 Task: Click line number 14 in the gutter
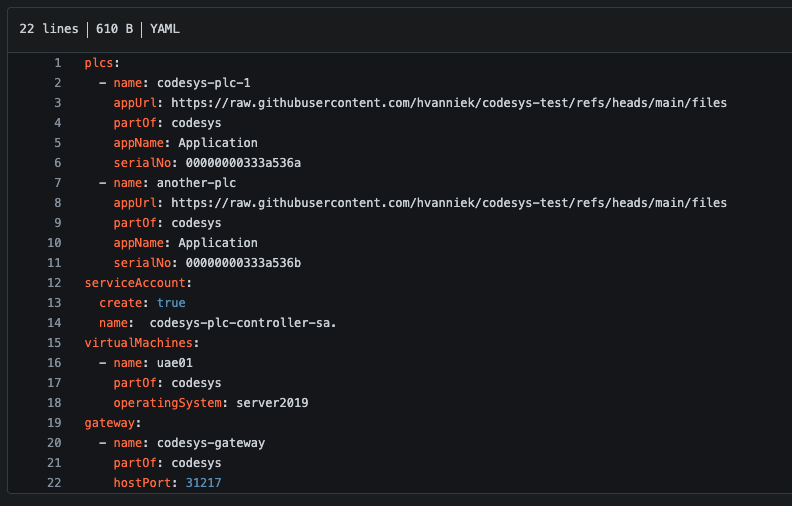coord(54,323)
